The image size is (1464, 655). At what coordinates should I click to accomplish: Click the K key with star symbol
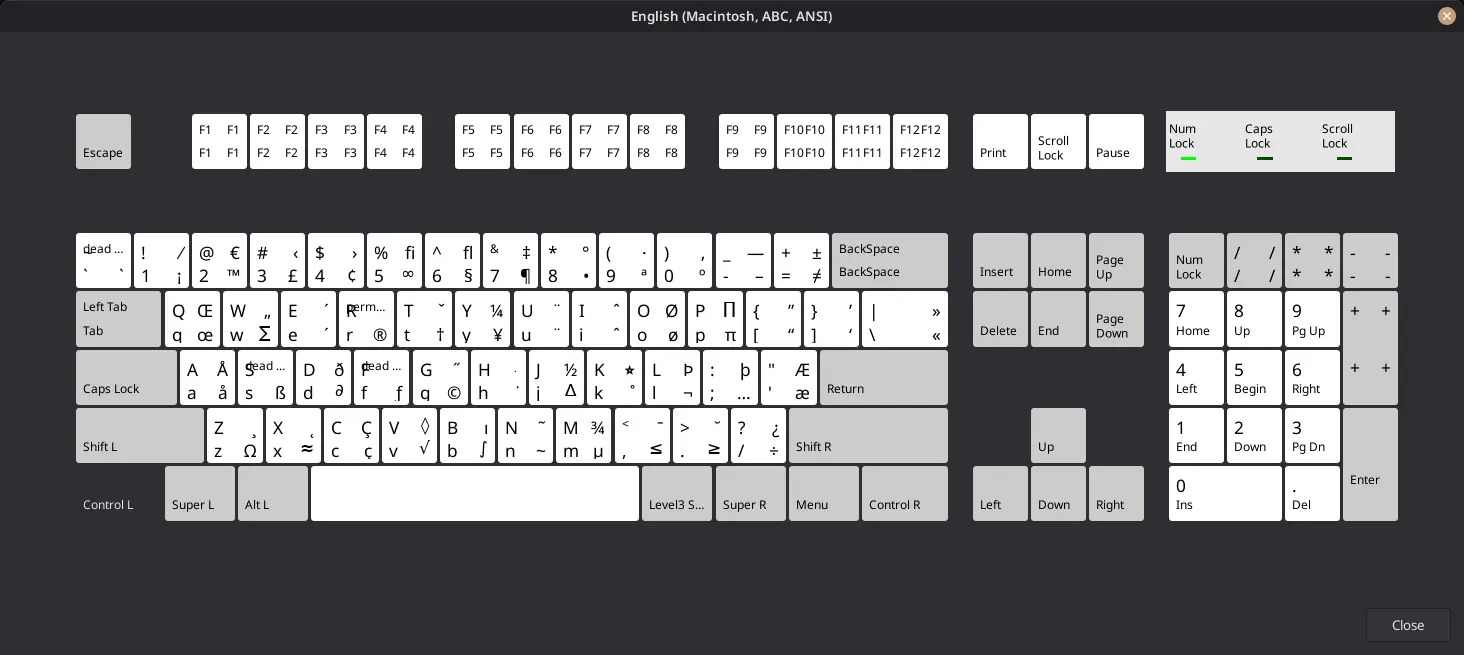pyautogui.click(x=614, y=377)
